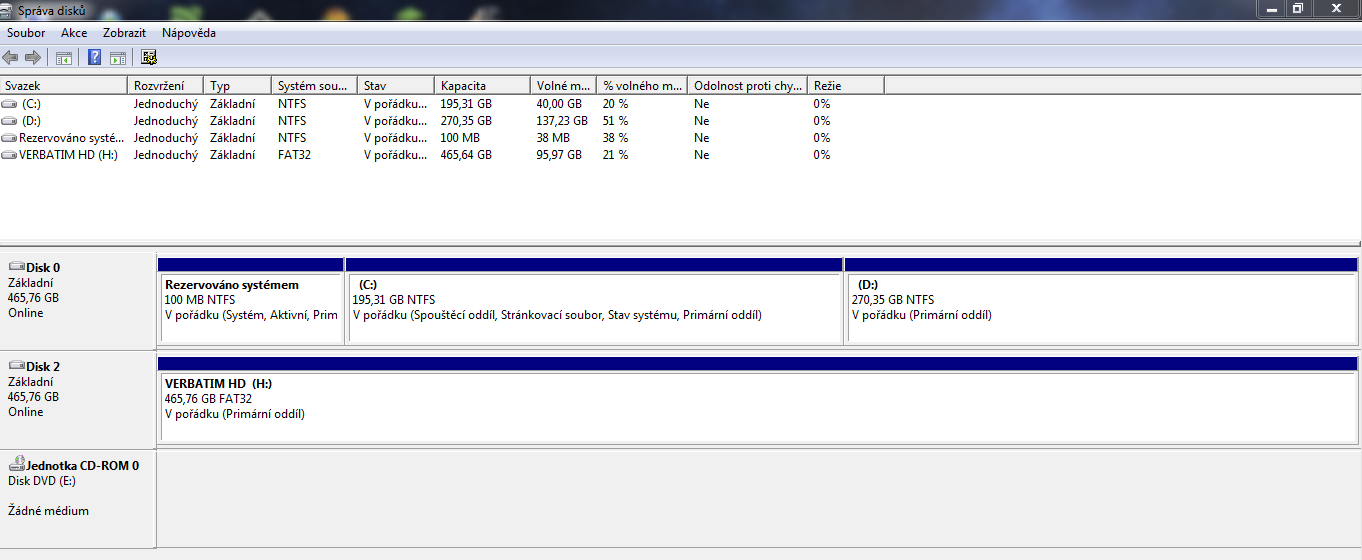
Task: Sort by the % volného místa column header
Action: click(642, 86)
